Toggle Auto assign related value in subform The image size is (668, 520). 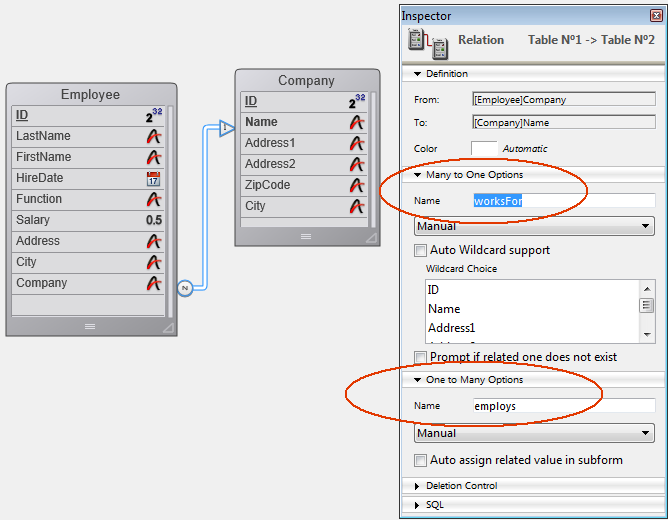point(420,460)
